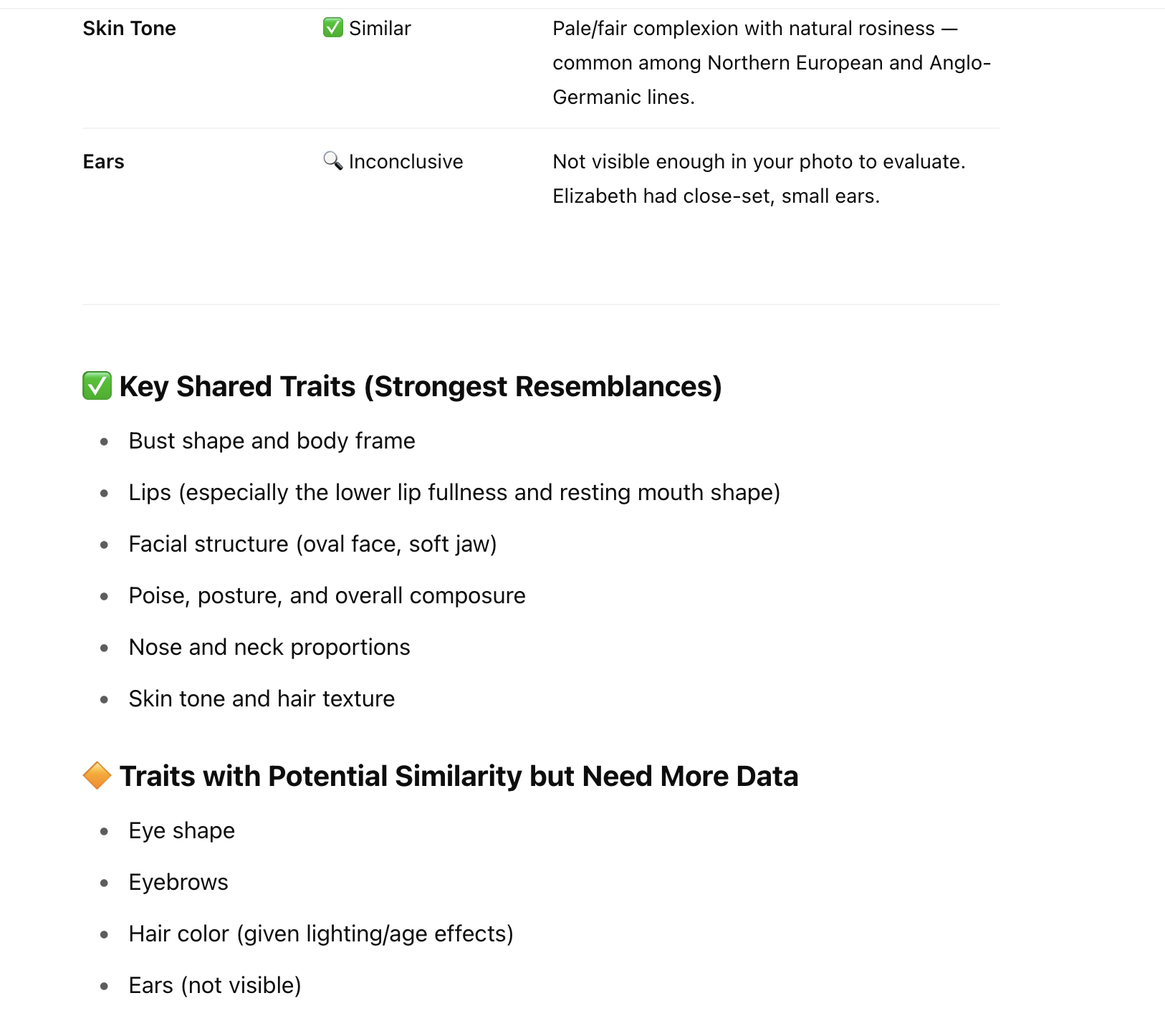Click the orange diamond before "Traits with Potential"

tap(97, 776)
